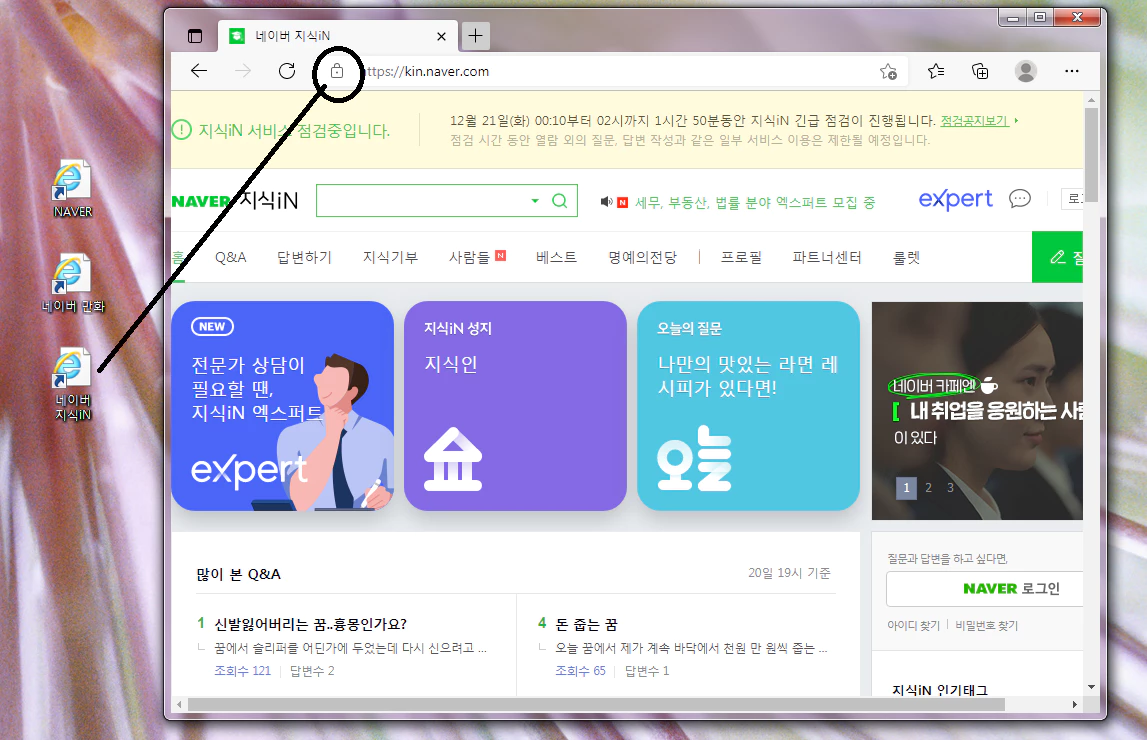This screenshot has width=1147, height=740.
Task: Close the 네이버 지식iN tab
Action: click(441, 36)
